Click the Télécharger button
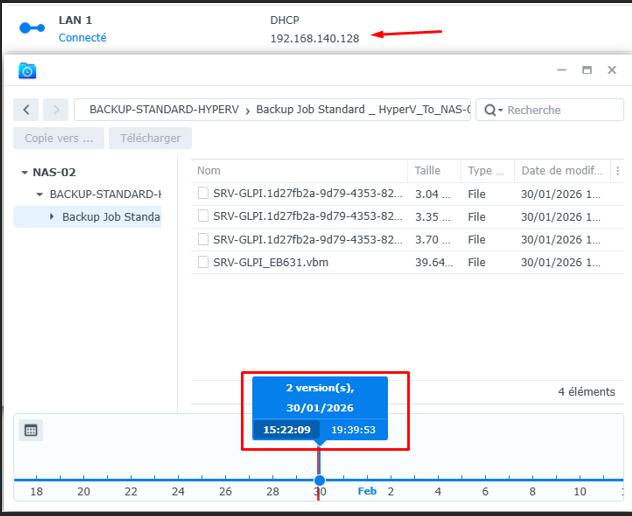 pyautogui.click(x=150, y=138)
